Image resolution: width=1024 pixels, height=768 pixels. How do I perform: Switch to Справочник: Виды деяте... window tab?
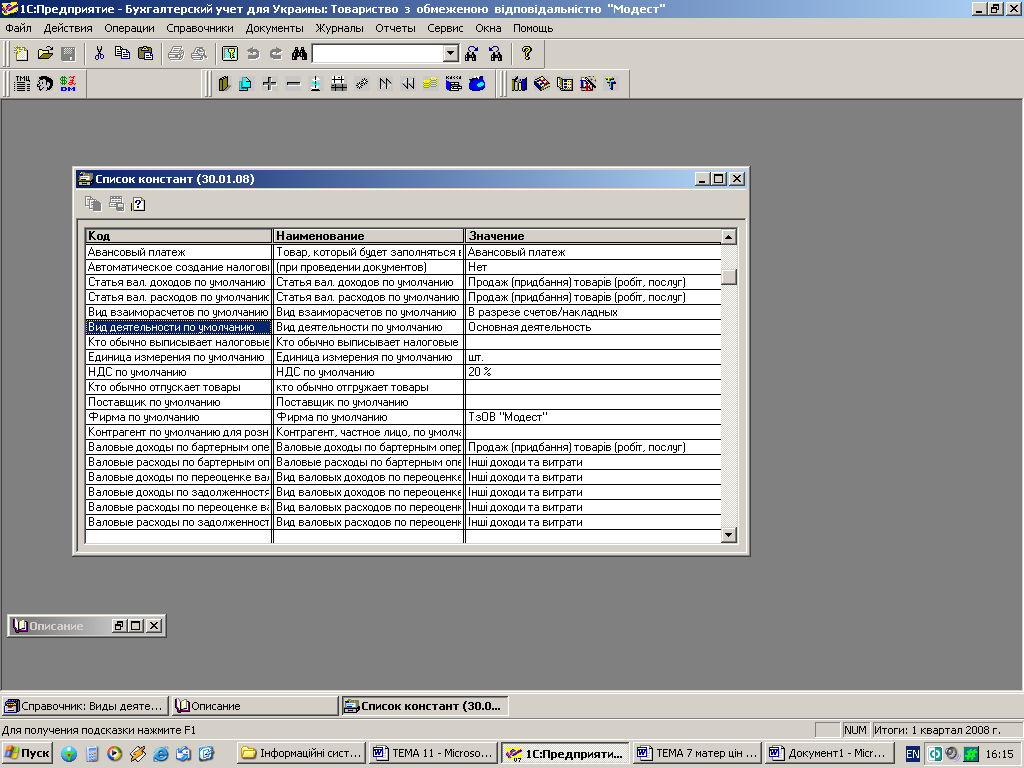[x=84, y=706]
